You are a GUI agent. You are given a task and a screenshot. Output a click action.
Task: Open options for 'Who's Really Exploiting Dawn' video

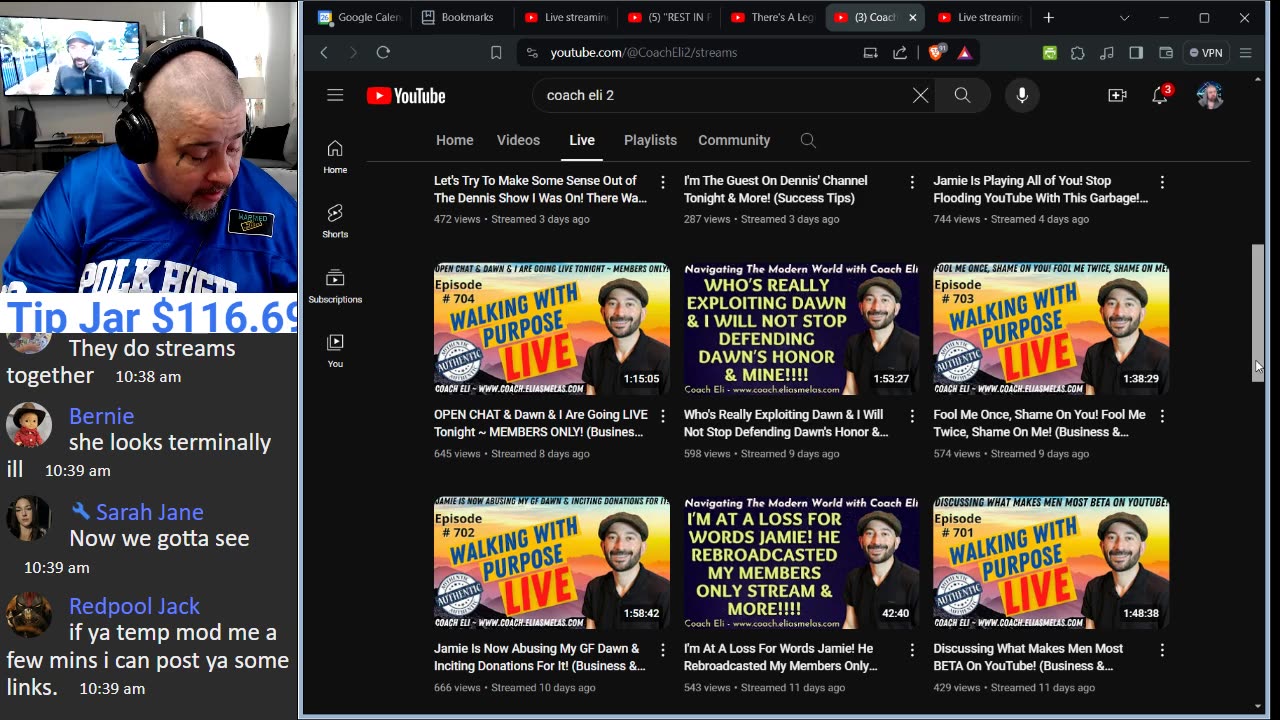click(x=912, y=416)
